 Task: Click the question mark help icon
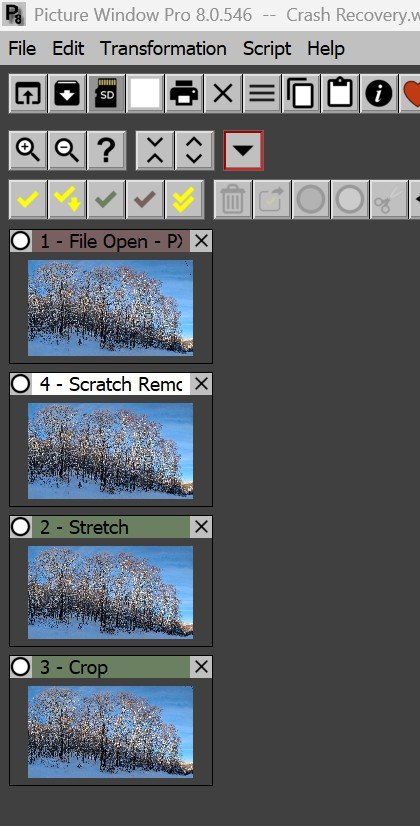coord(106,150)
